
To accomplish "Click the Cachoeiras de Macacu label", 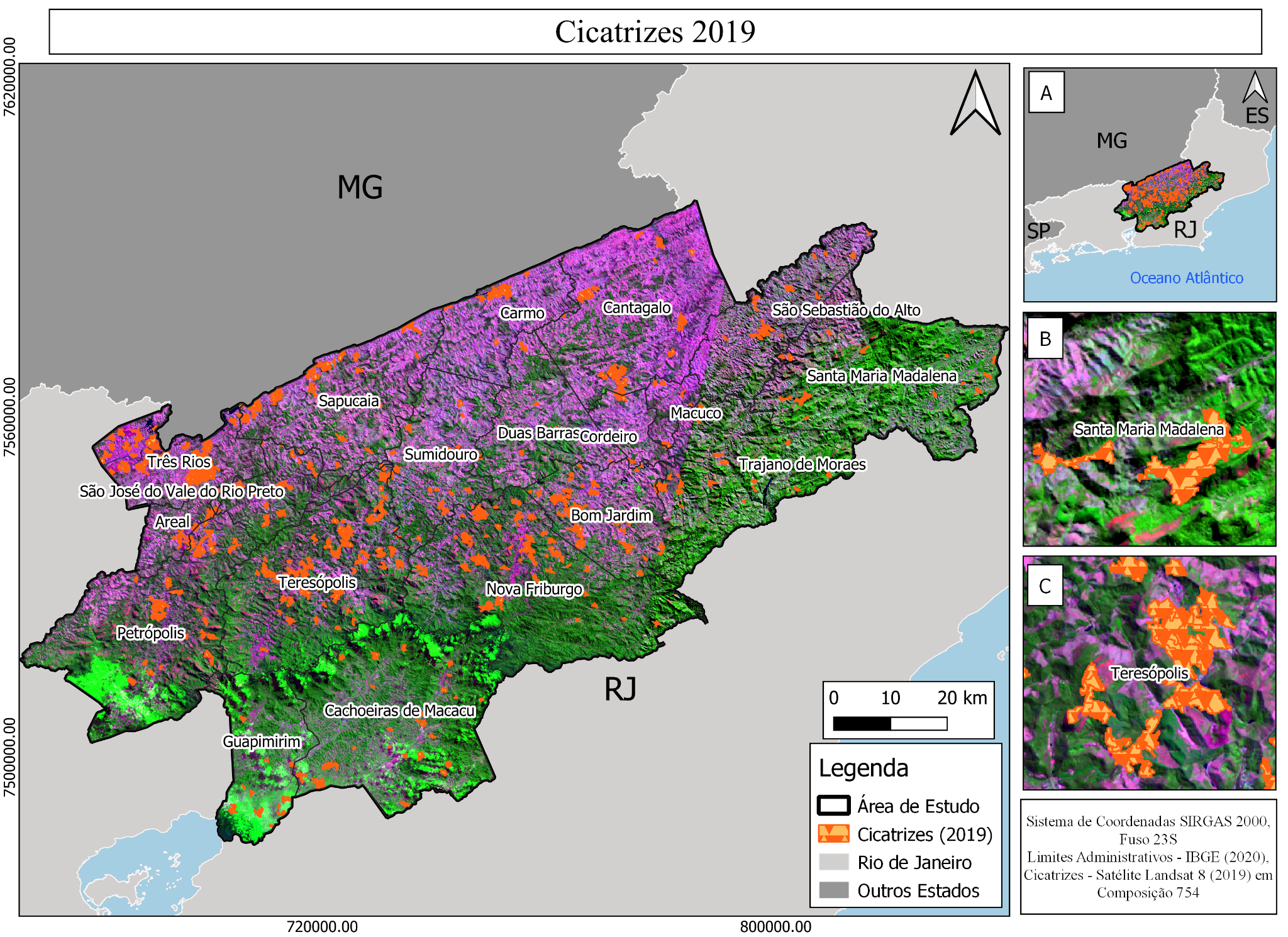I will pos(399,711).
